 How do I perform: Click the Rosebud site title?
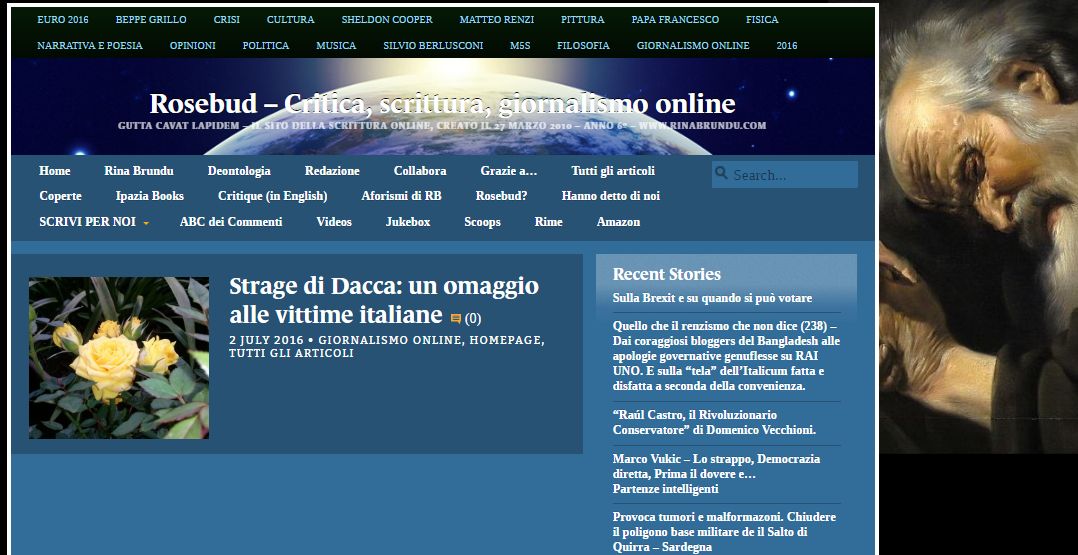[442, 104]
